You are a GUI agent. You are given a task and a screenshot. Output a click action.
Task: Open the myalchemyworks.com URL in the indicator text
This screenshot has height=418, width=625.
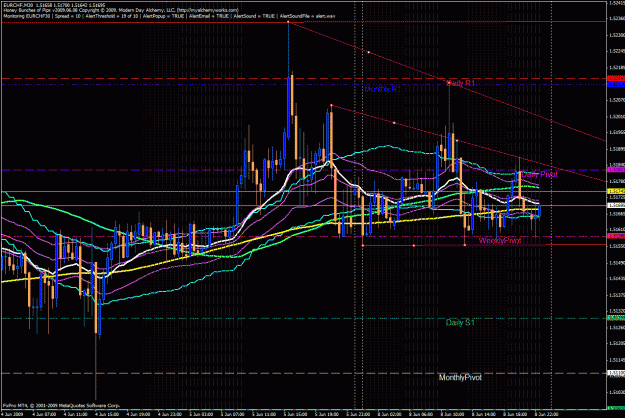[x=207, y=10]
